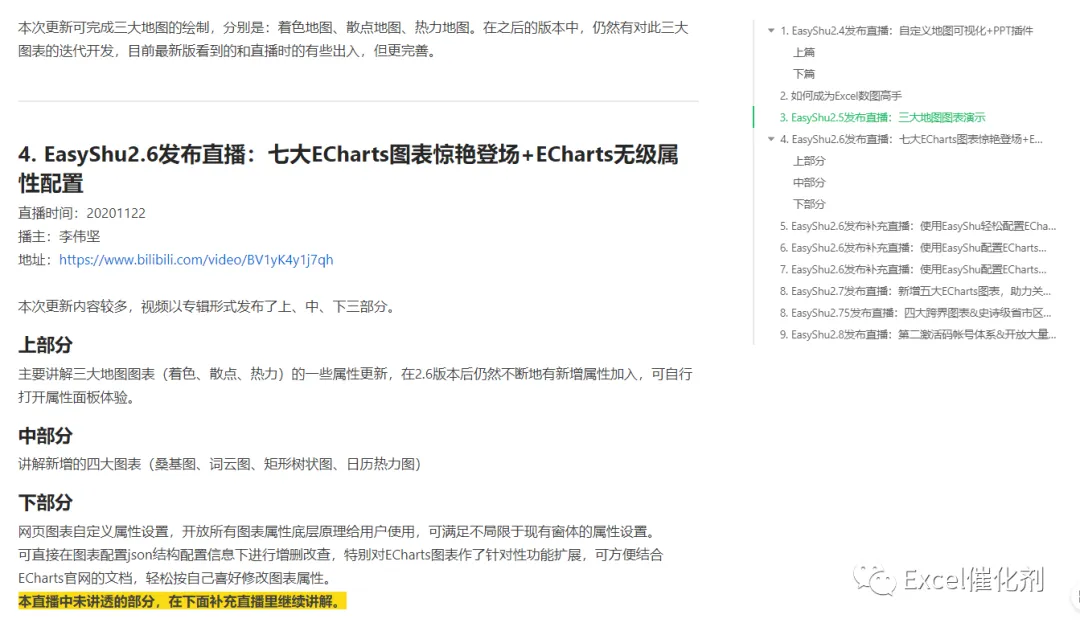Click the sentence 本次更新内容较多
The width and height of the screenshot is (1080, 627).
[x=209, y=307]
